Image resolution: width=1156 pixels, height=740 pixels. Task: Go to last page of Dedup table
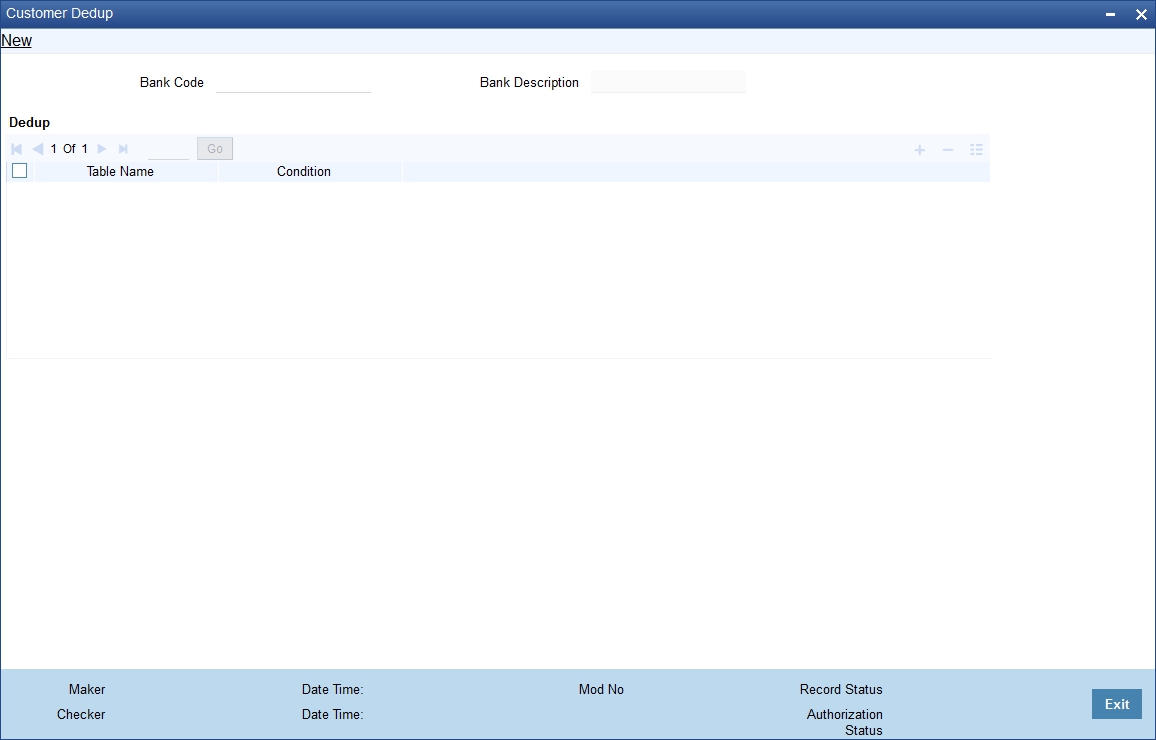[x=123, y=149]
